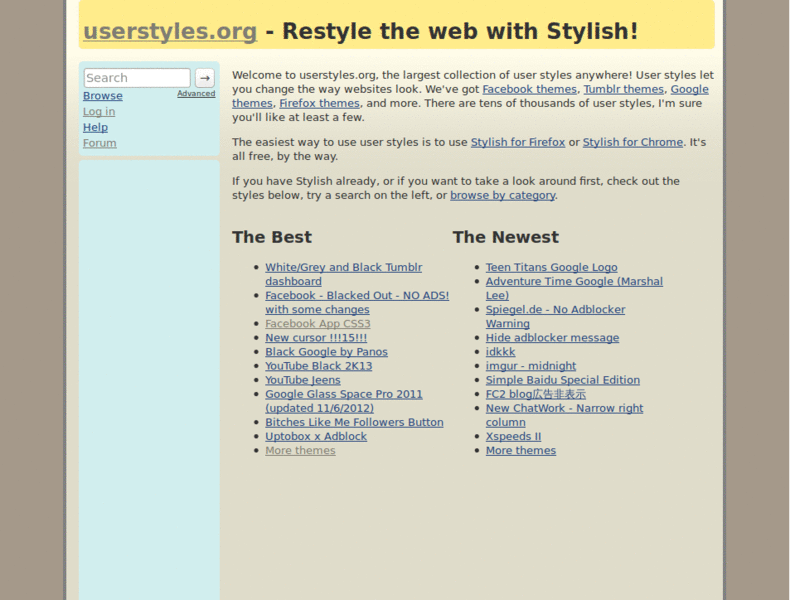800x600 pixels.
Task: Click the "Restyle the web with Stylish!" title text
Action: point(460,31)
